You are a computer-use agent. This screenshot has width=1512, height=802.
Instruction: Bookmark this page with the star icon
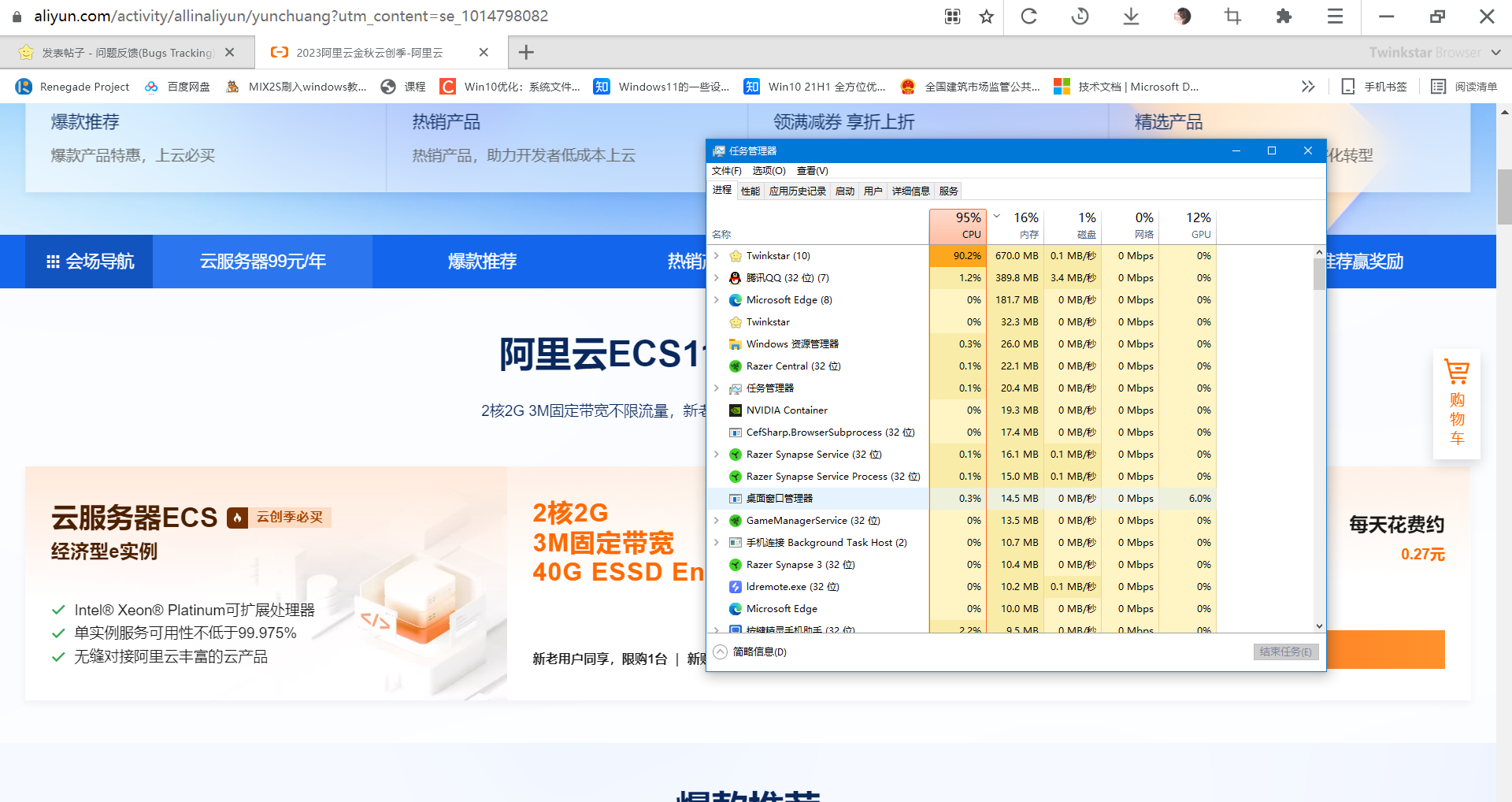click(986, 17)
